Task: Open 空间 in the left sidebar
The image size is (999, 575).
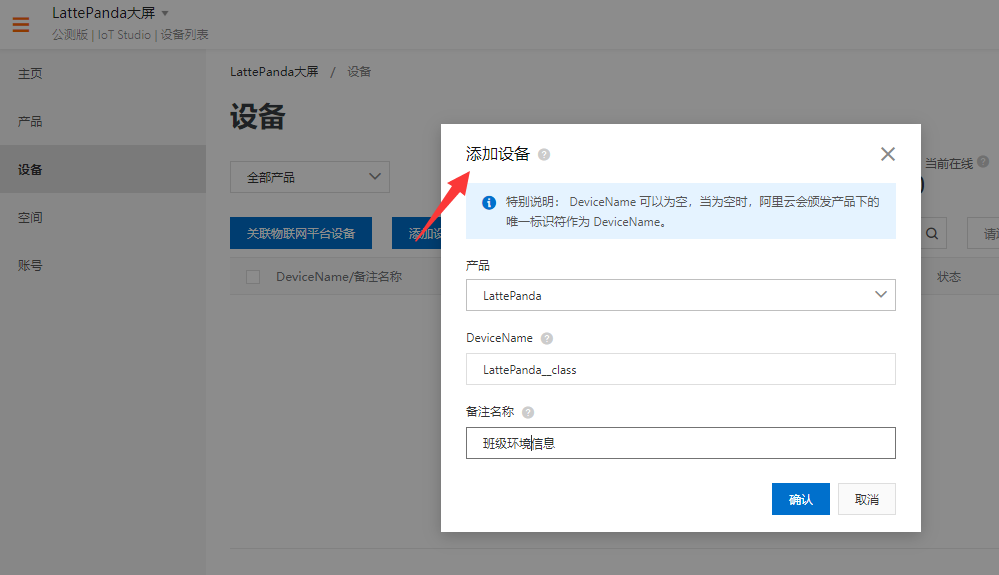Action: point(30,218)
